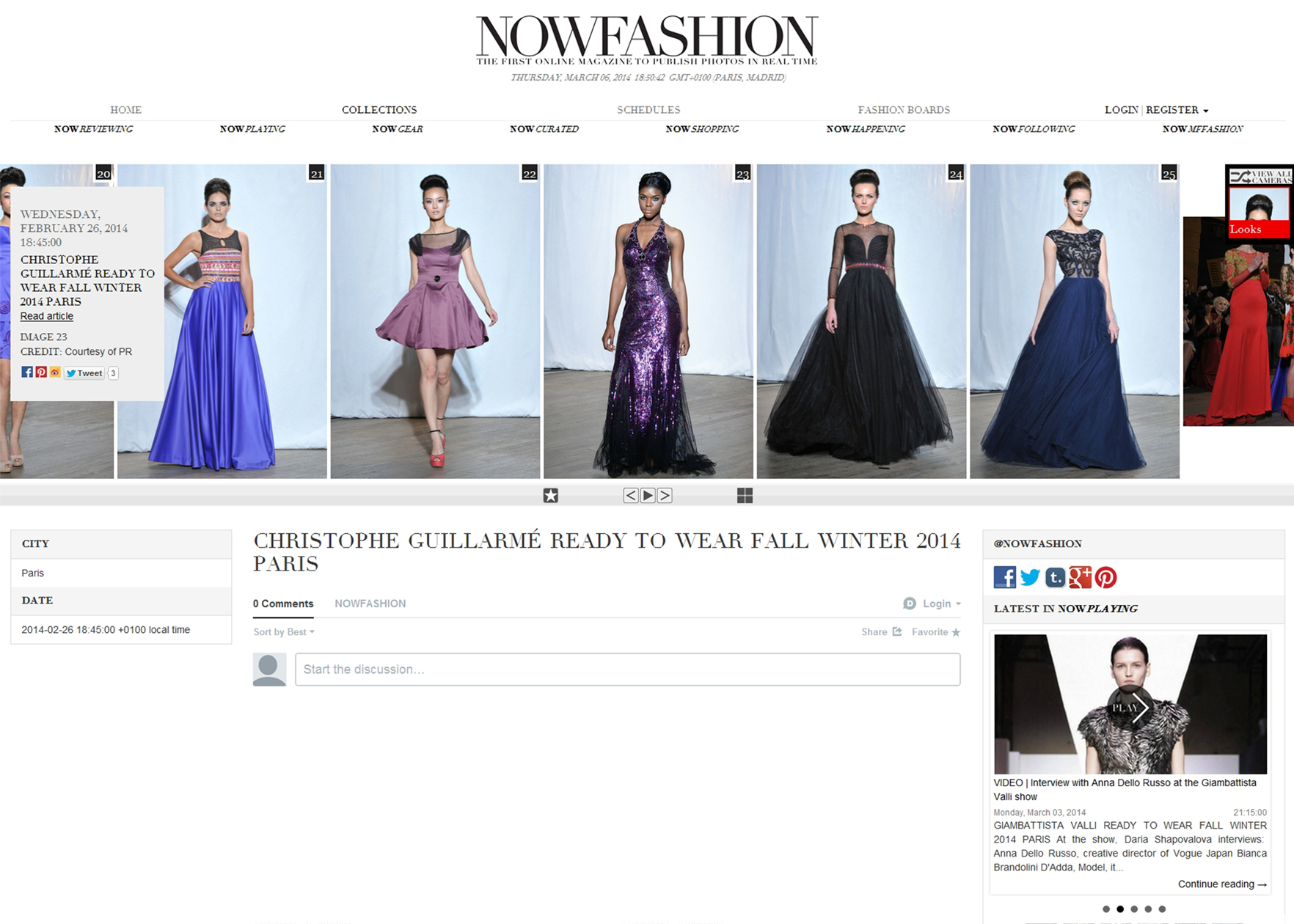Expand the Disqus Login dropdown
This screenshot has width=1294, height=924.
932,604
